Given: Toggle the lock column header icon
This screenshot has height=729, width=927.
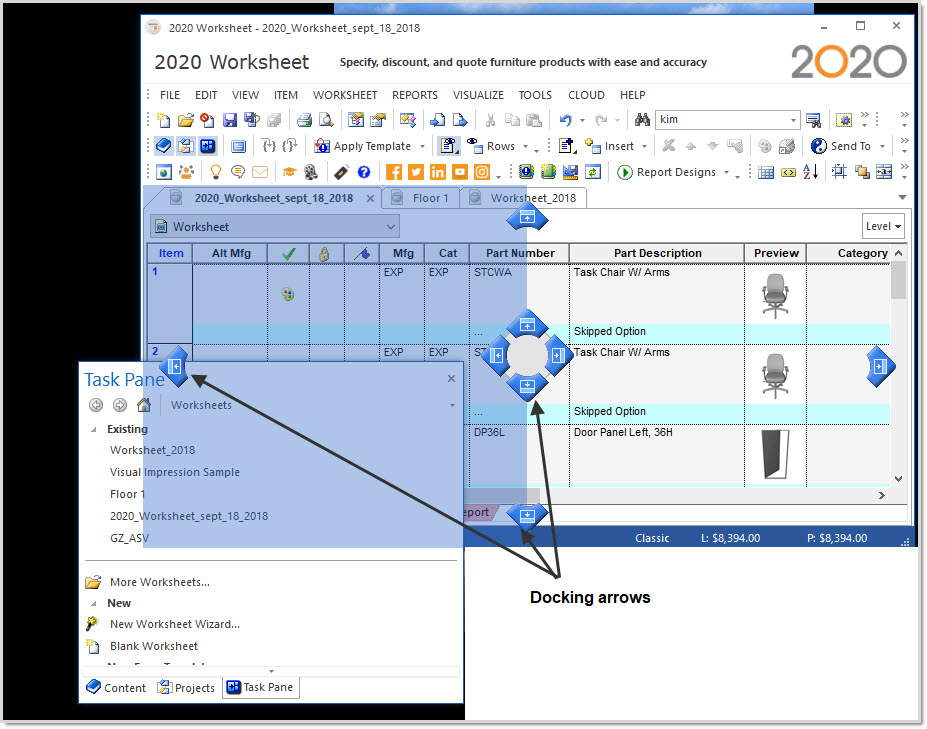Looking at the screenshot, I should (326, 253).
